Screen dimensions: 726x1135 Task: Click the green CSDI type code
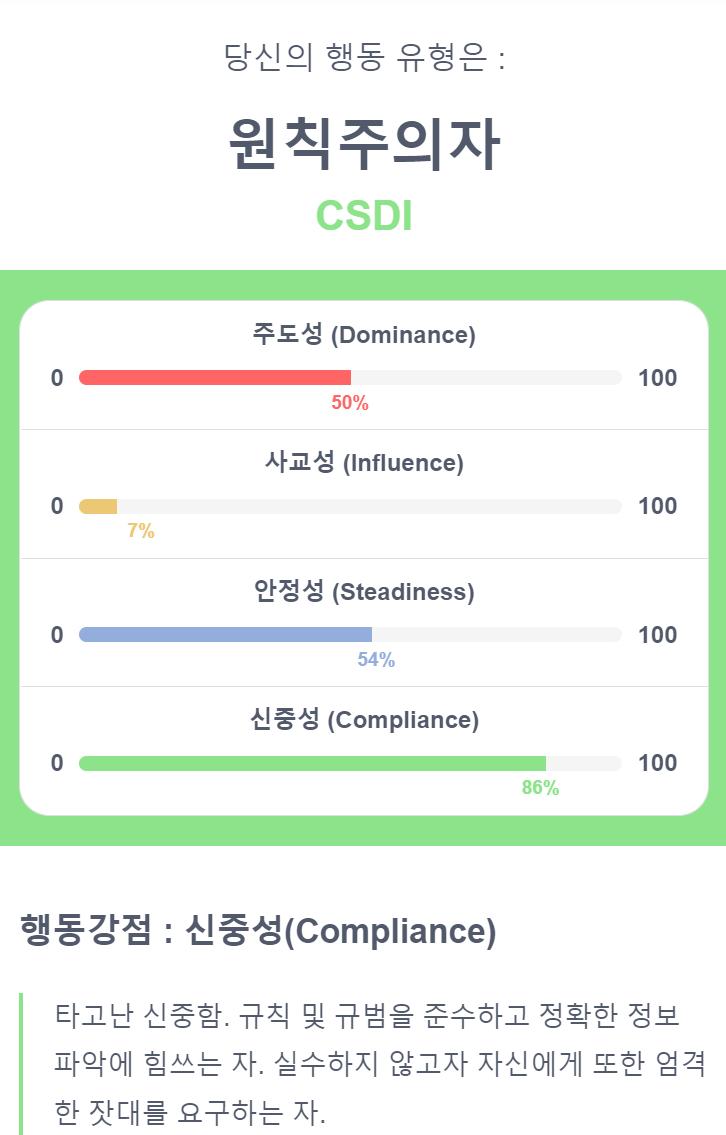coord(364,216)
